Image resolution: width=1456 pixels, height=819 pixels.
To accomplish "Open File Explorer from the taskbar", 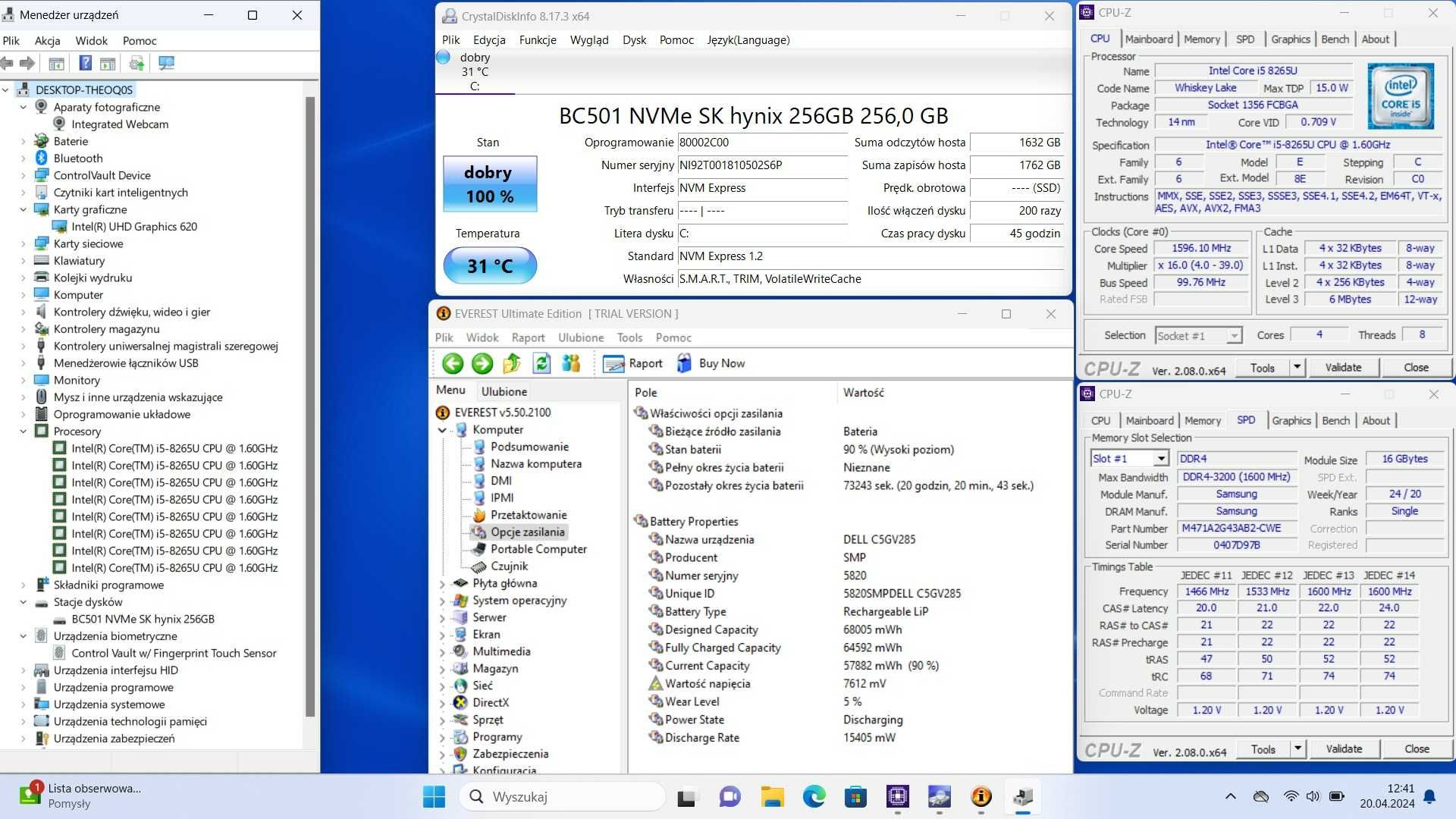I will 772,797.
